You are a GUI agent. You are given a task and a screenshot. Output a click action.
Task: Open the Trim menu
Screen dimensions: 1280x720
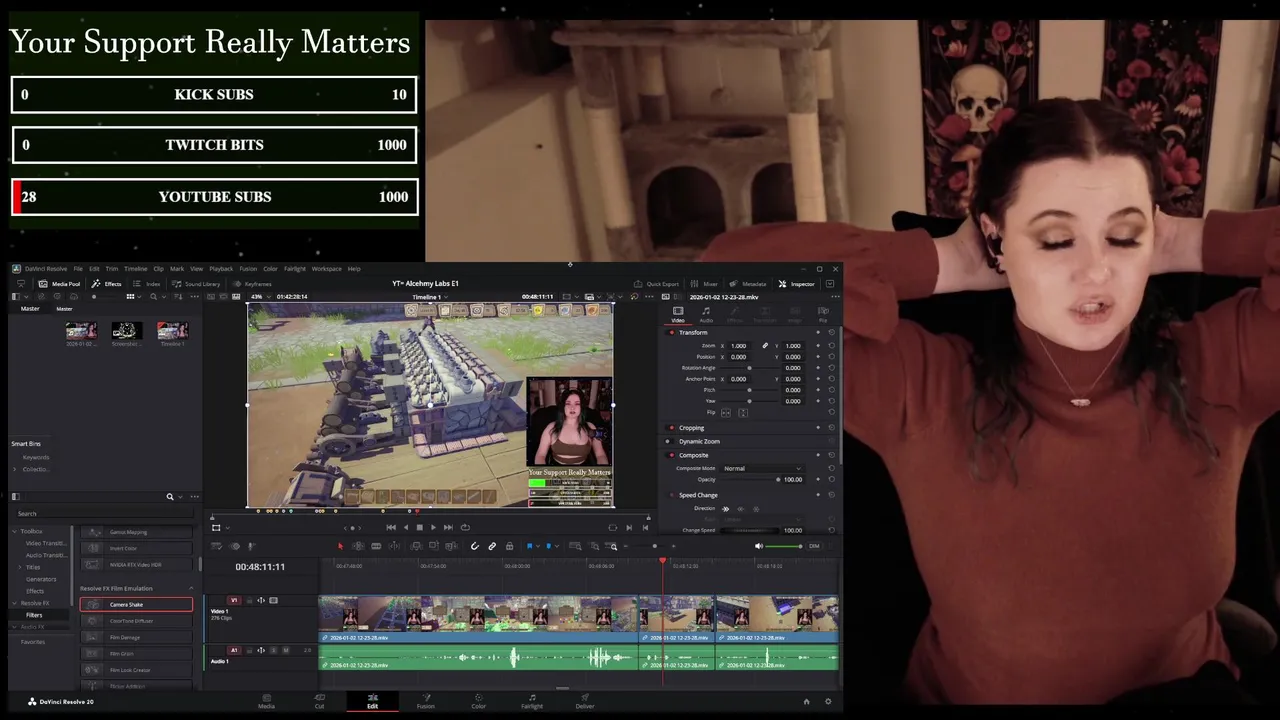(111, 269)
